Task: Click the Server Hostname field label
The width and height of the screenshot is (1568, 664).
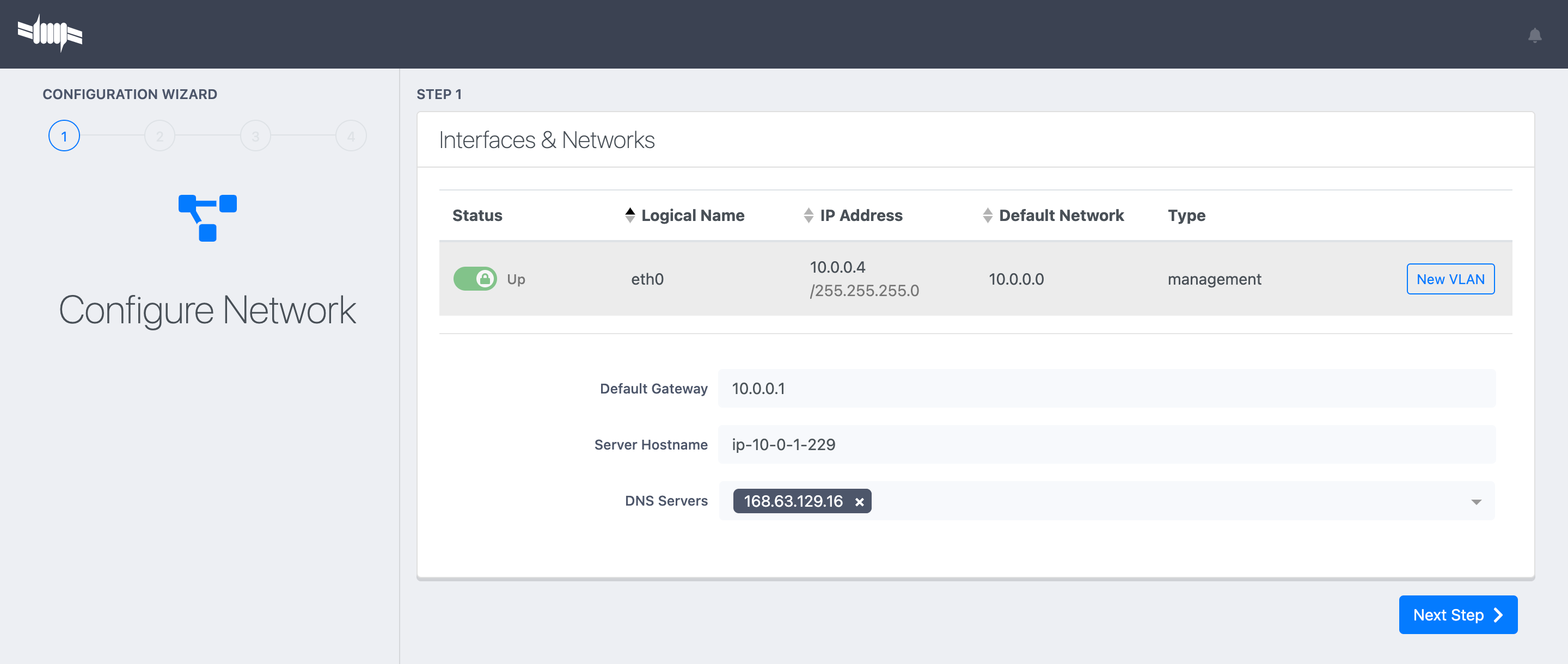Action: click(x=651, y=444)
